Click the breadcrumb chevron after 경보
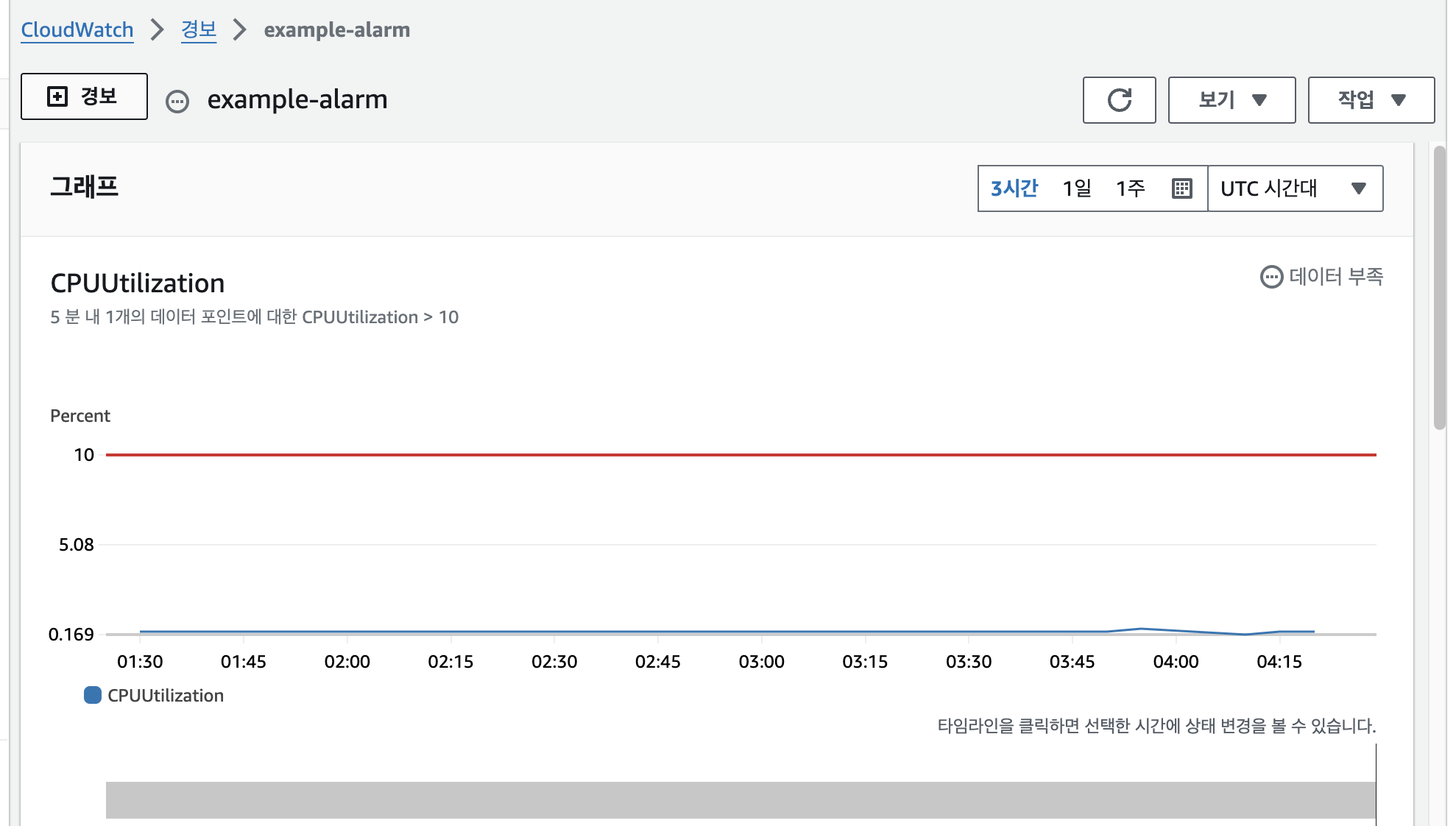The width and height of the screenshot is (1456, 826). point(239,30)
